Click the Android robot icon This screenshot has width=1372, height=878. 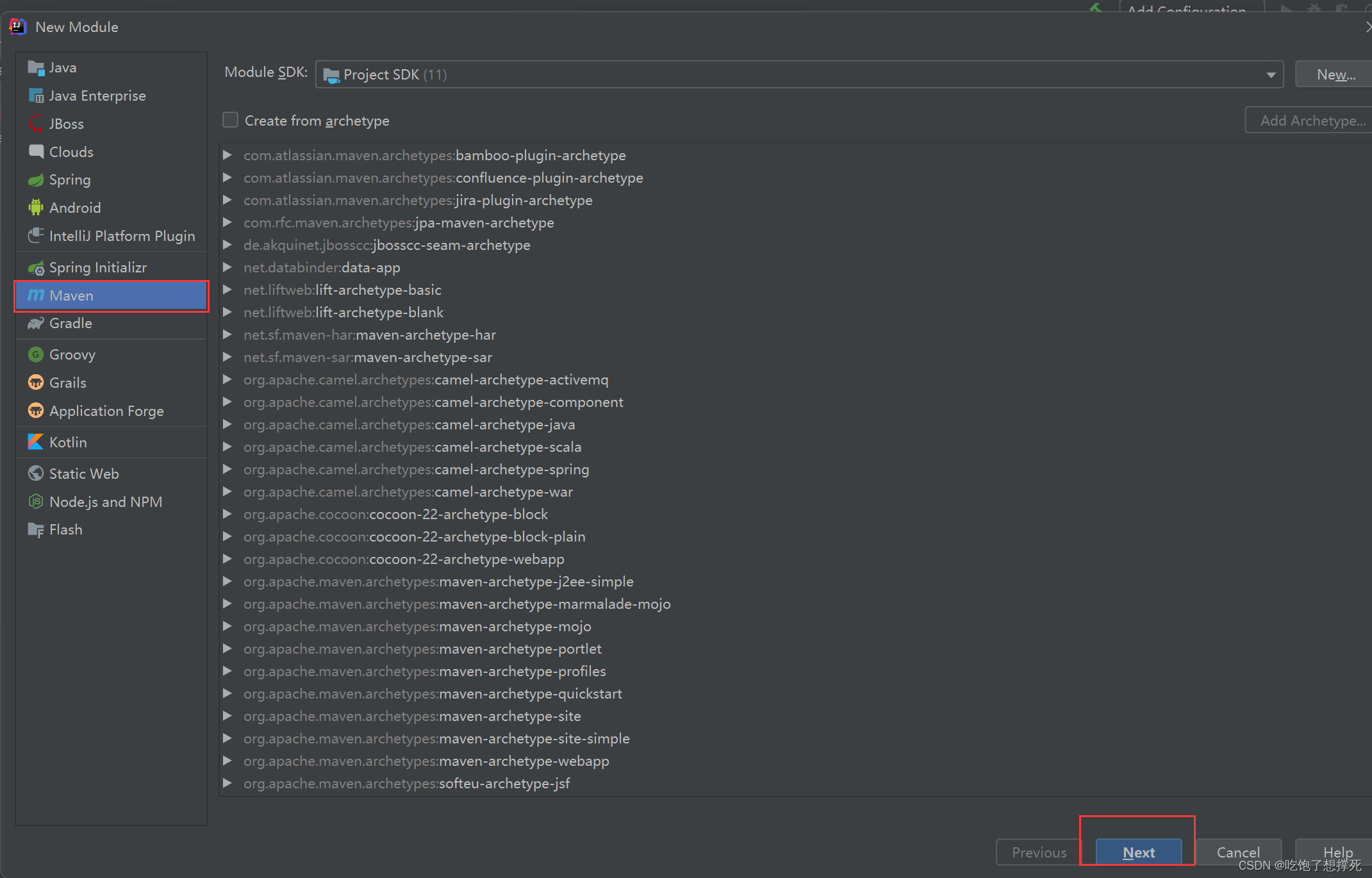click(36, 208)
